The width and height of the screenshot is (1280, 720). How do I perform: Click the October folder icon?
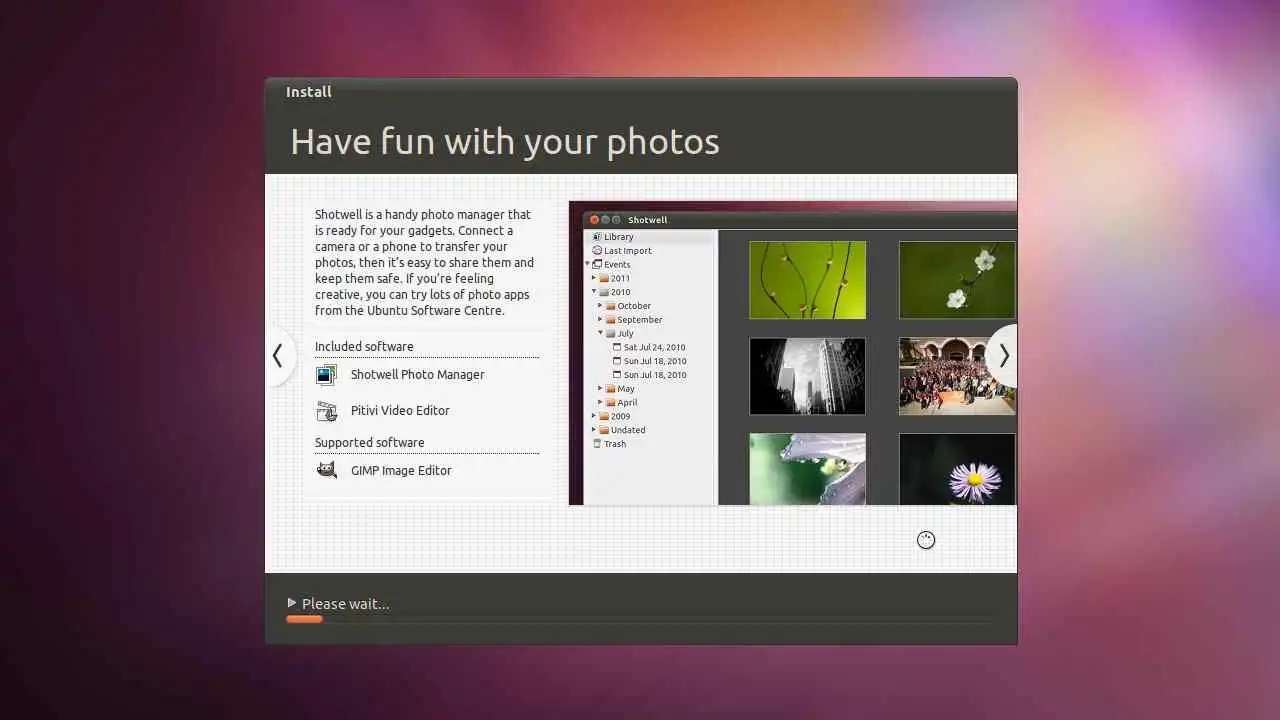[x=611, y=306]
